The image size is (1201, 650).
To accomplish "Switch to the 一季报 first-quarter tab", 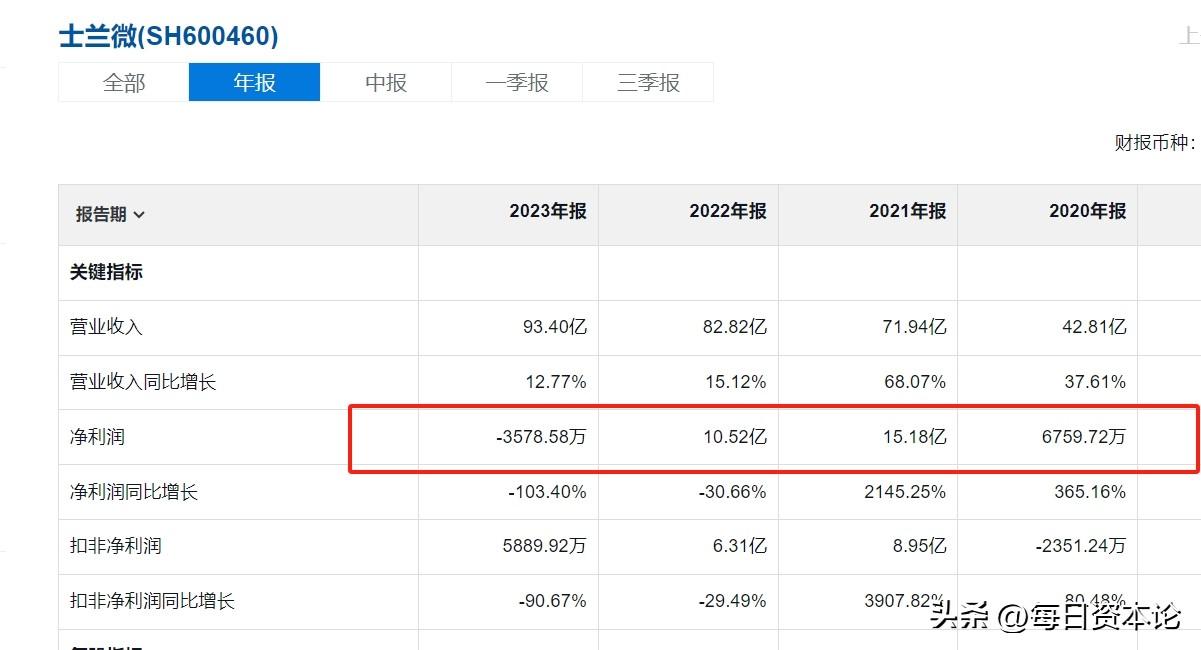I will 517,82.
